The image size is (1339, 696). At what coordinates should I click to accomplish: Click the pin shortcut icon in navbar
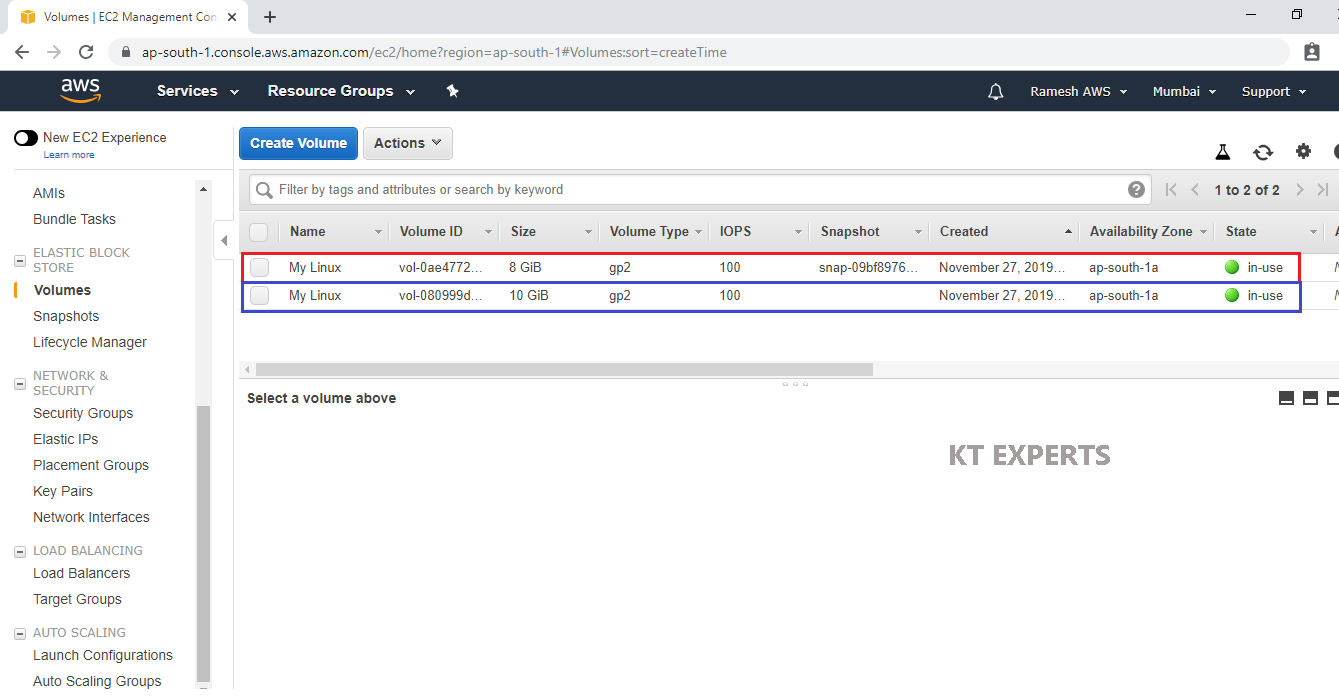click(x=452, y=91)
